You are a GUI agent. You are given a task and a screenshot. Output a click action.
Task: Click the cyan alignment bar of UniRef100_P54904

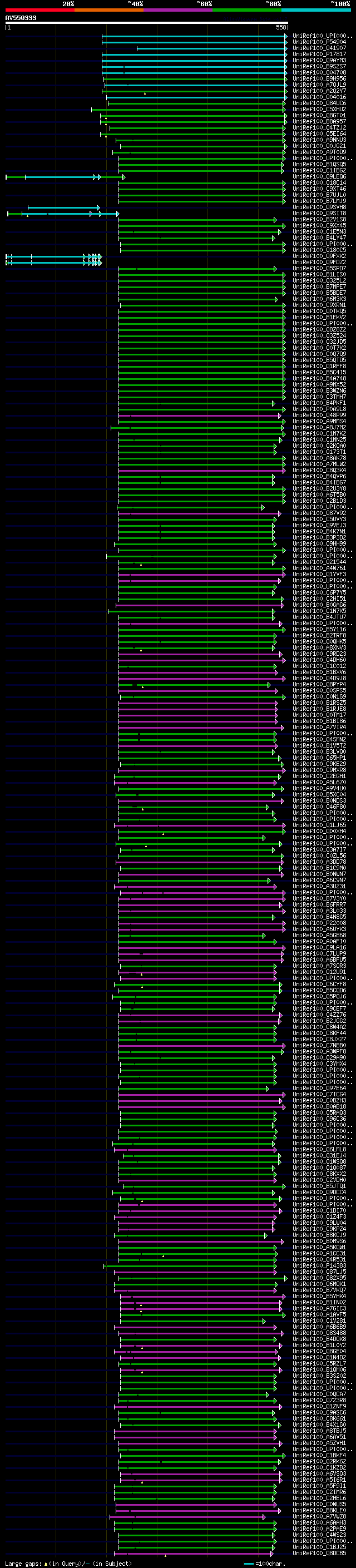194,42
